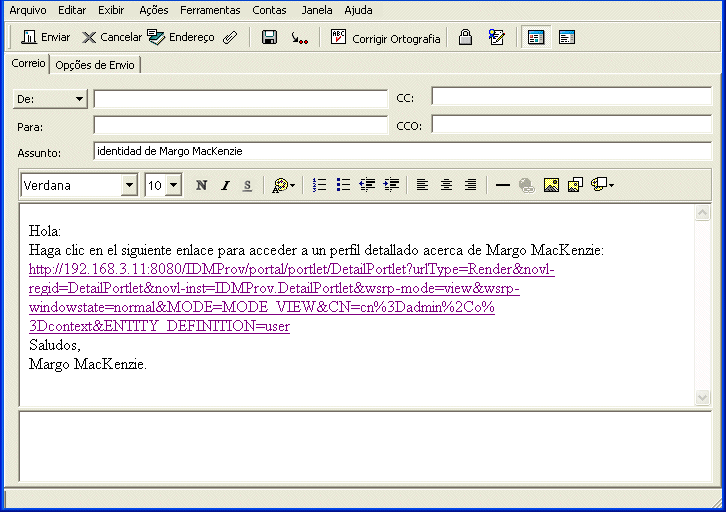Insert a horizontal line
This screenshot has width=726, height=512.
pos(502,186)
